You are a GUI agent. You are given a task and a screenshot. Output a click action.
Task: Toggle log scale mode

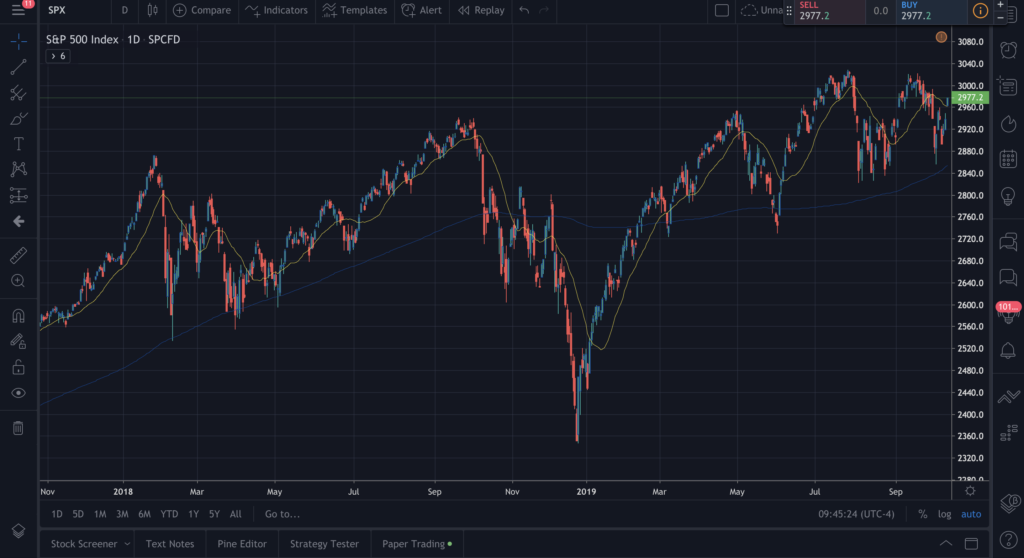tap(944, 514)
